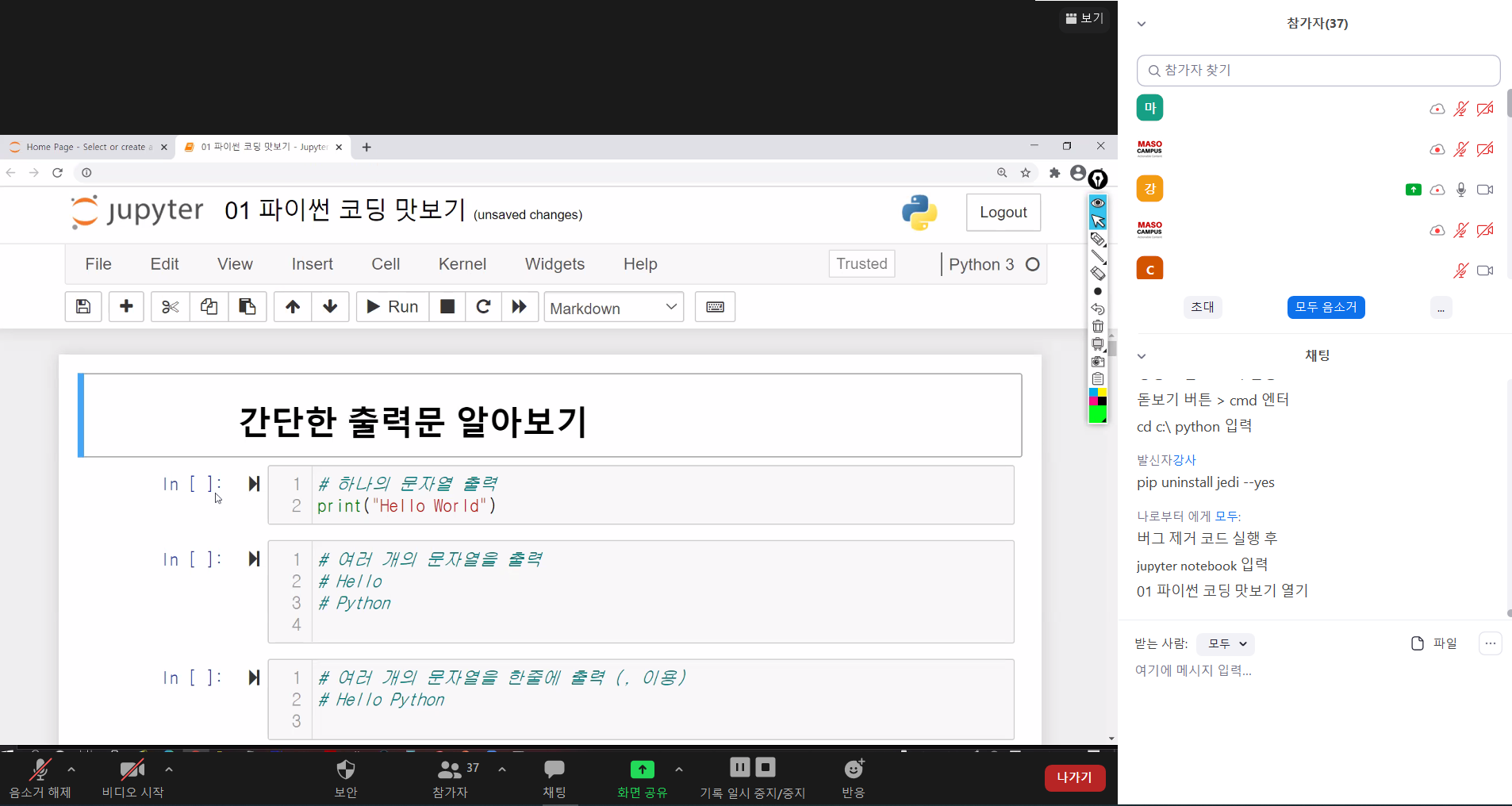Open the Kernel menu

tap(462, 264)
